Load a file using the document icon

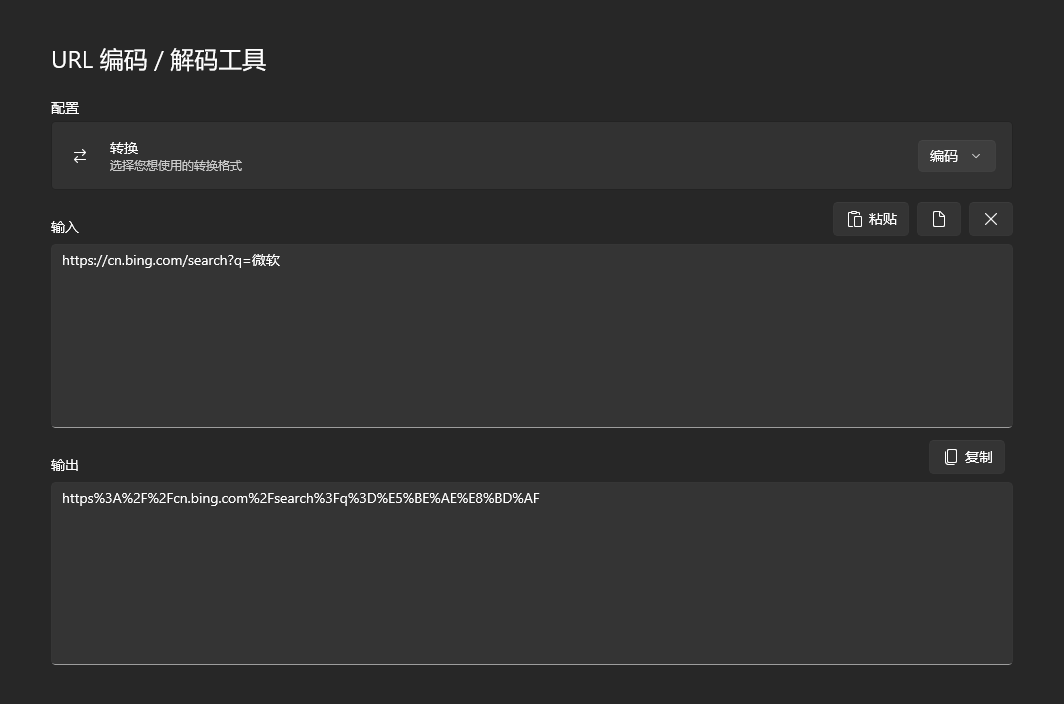938,219
